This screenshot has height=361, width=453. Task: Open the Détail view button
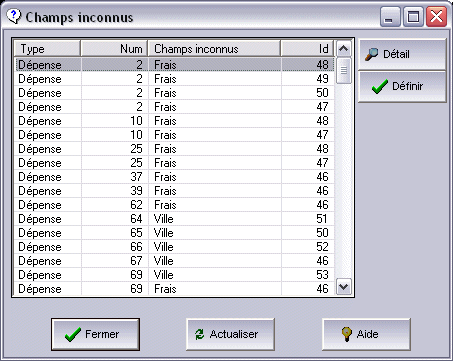point(402,54)
